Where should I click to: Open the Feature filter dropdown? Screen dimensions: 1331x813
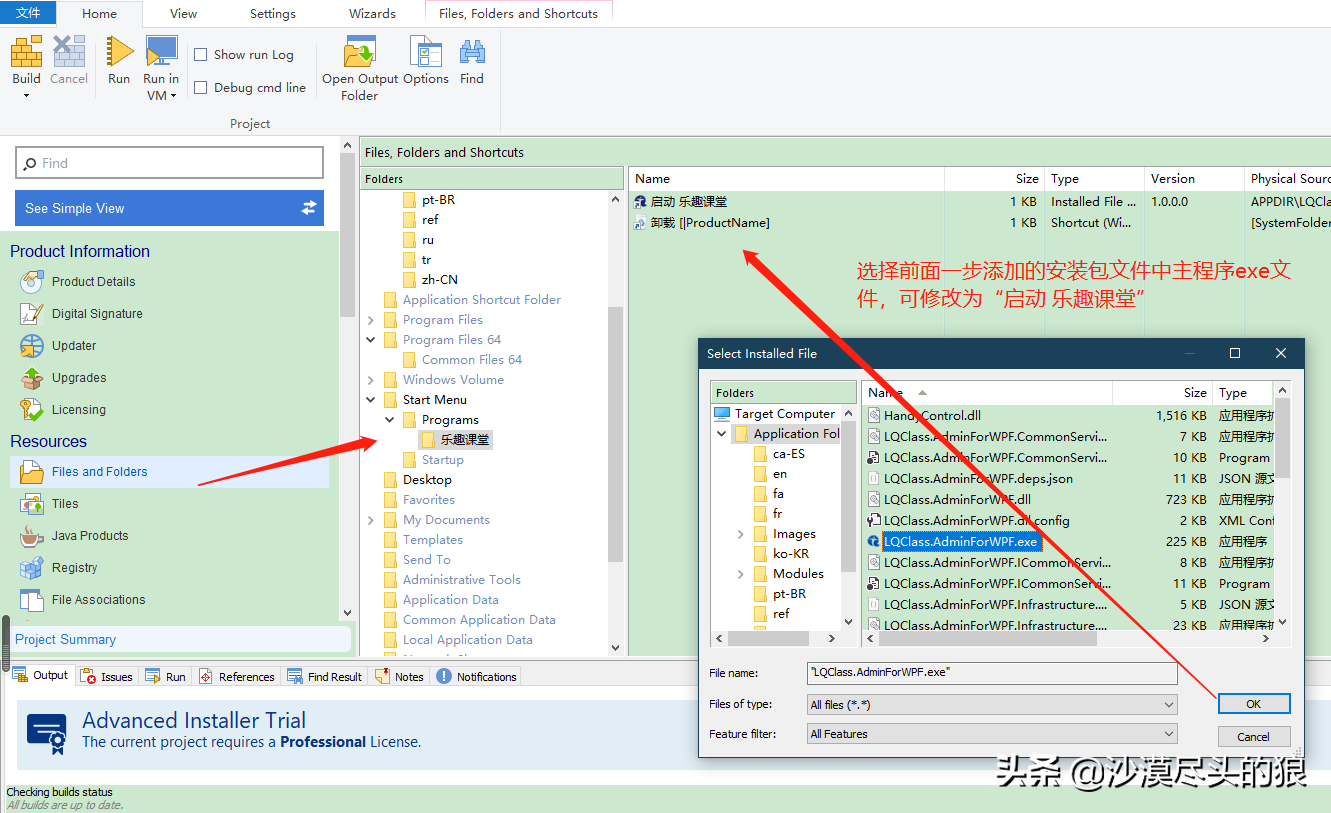coord(1169,734)
